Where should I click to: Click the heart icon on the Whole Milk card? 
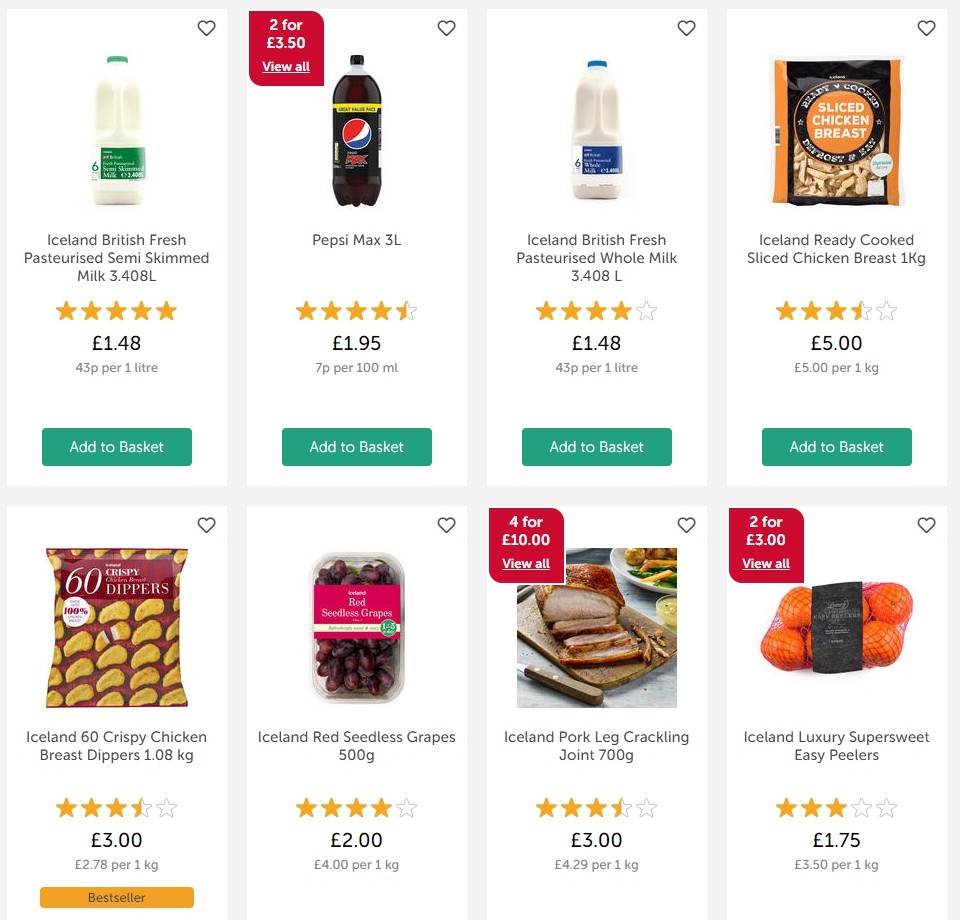tap(686, 28)
